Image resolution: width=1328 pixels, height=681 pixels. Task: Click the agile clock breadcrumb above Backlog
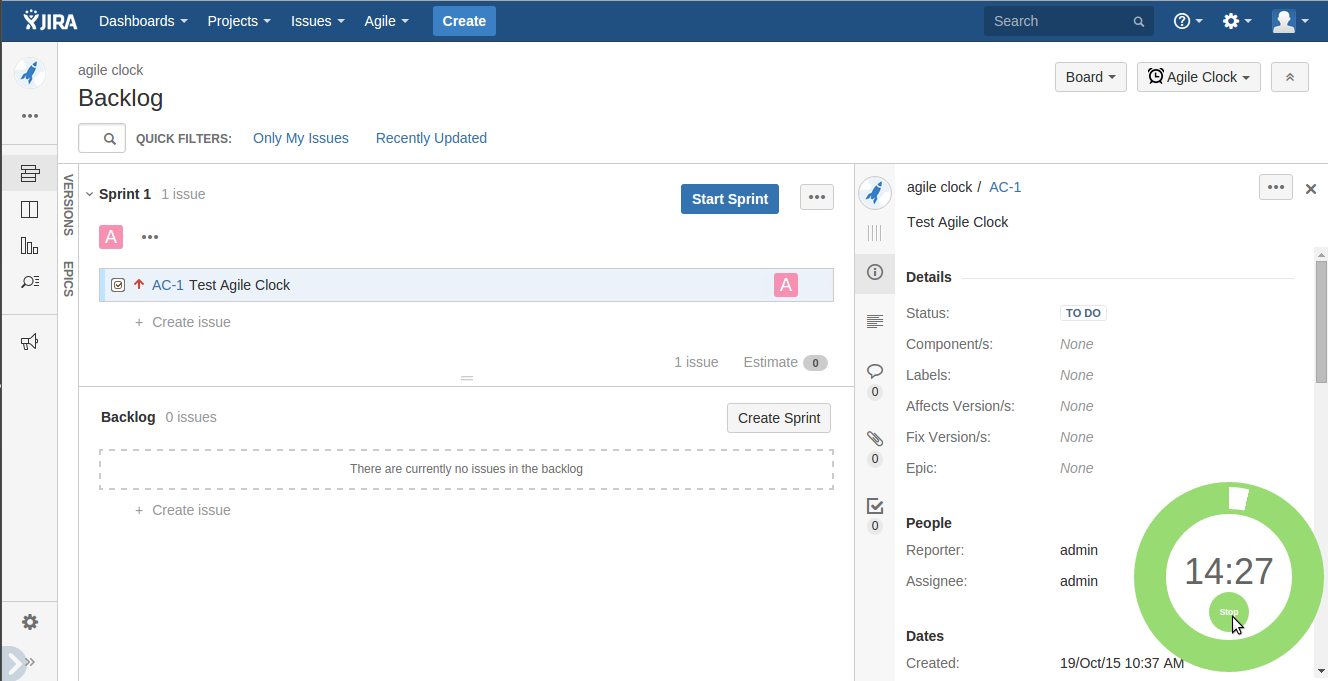[111, 70]
